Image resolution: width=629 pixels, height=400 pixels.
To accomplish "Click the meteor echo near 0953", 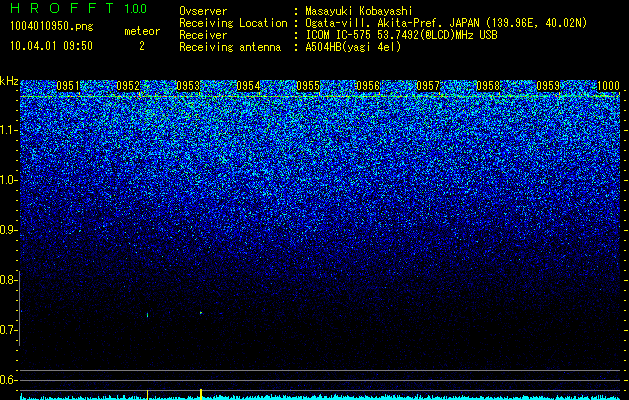I will (201, 313).
